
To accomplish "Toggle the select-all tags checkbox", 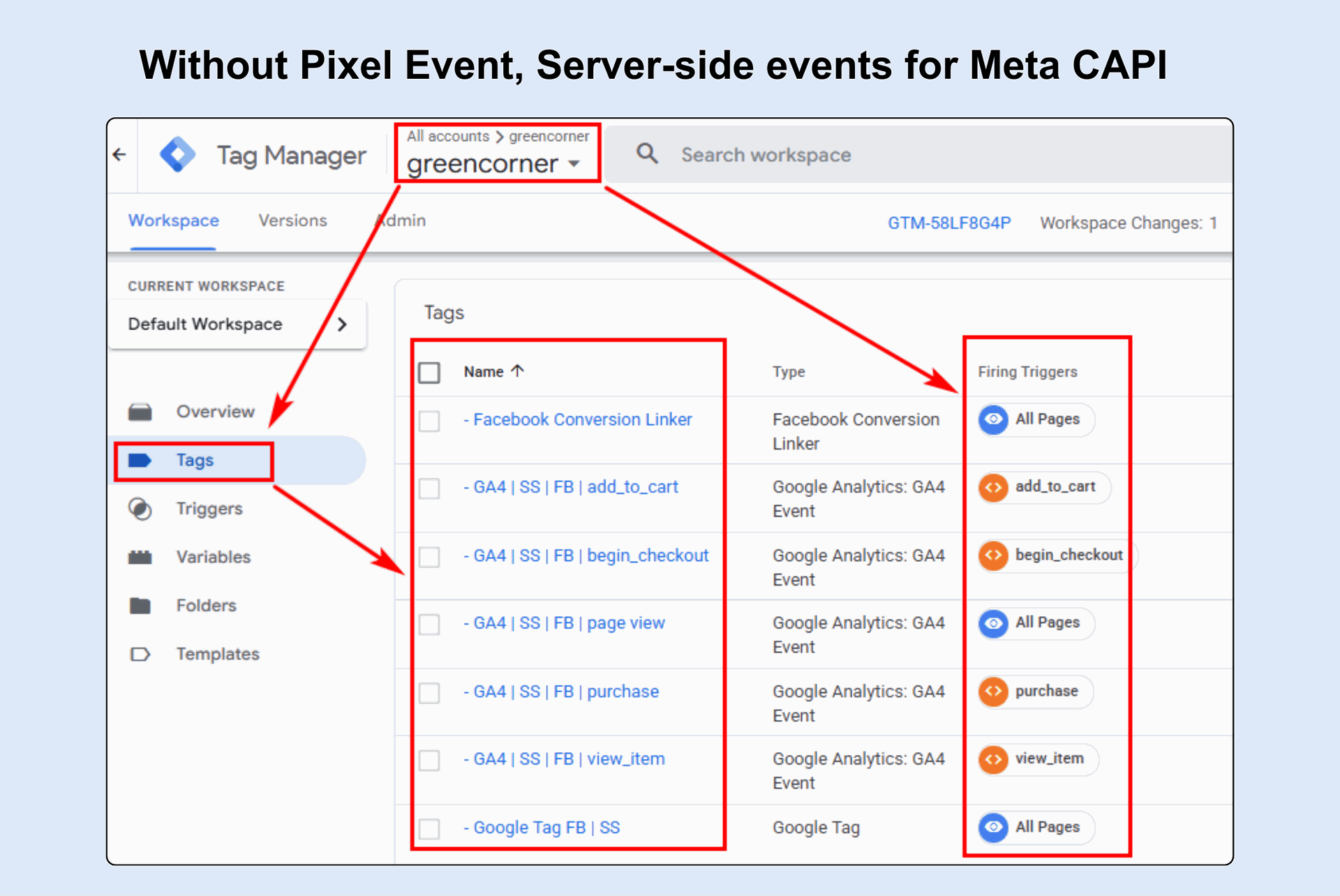I will pos(429,372).
